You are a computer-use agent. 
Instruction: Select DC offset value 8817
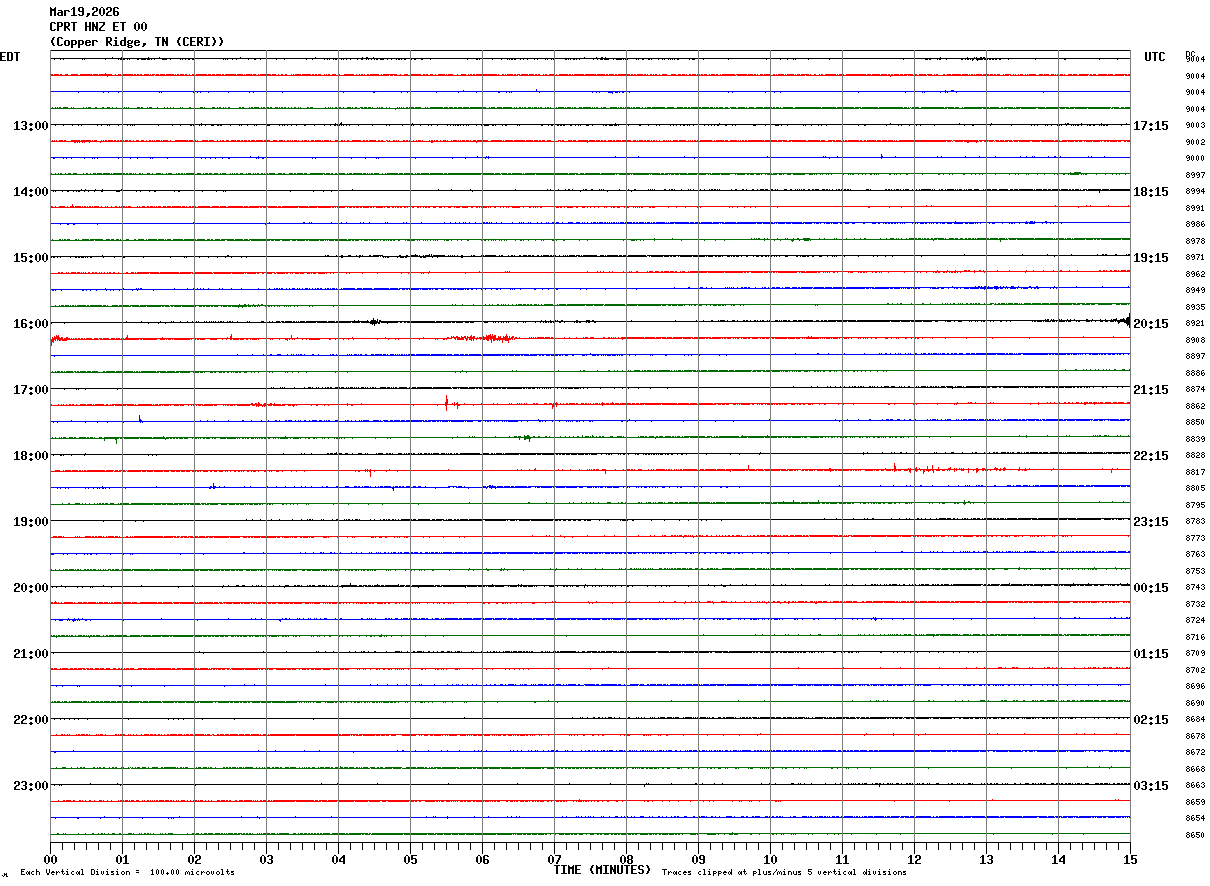(1195, 473)
